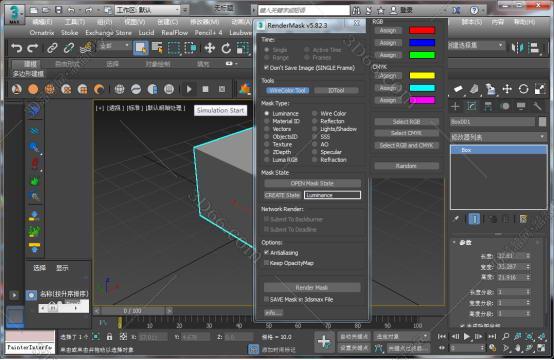Open the Lucid menu
Viewport: 554px width, 360px height.
click(146, 33)
